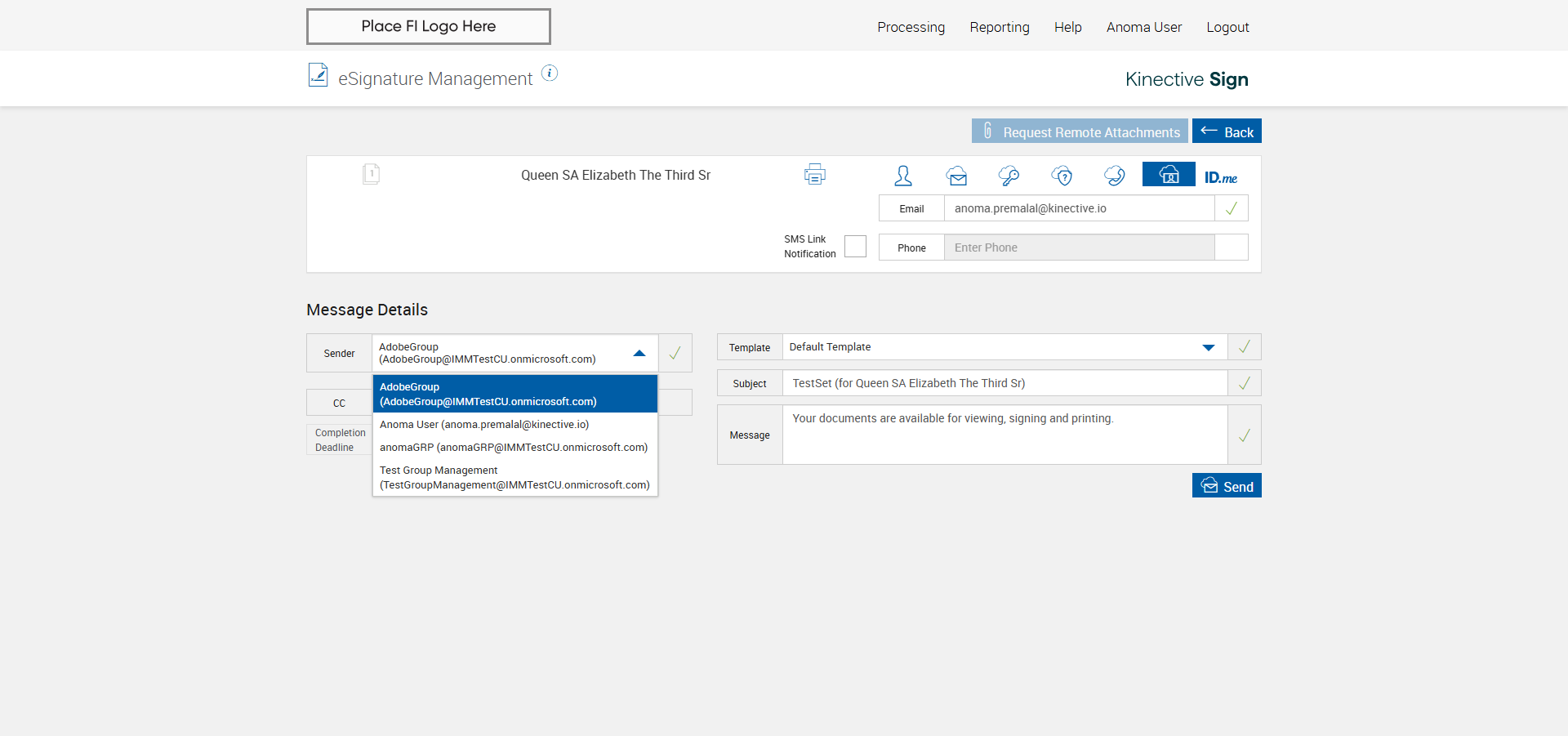Screen dimensions: 1568x736
Task: Pick Test Group Management sender option
Action: 514,478
